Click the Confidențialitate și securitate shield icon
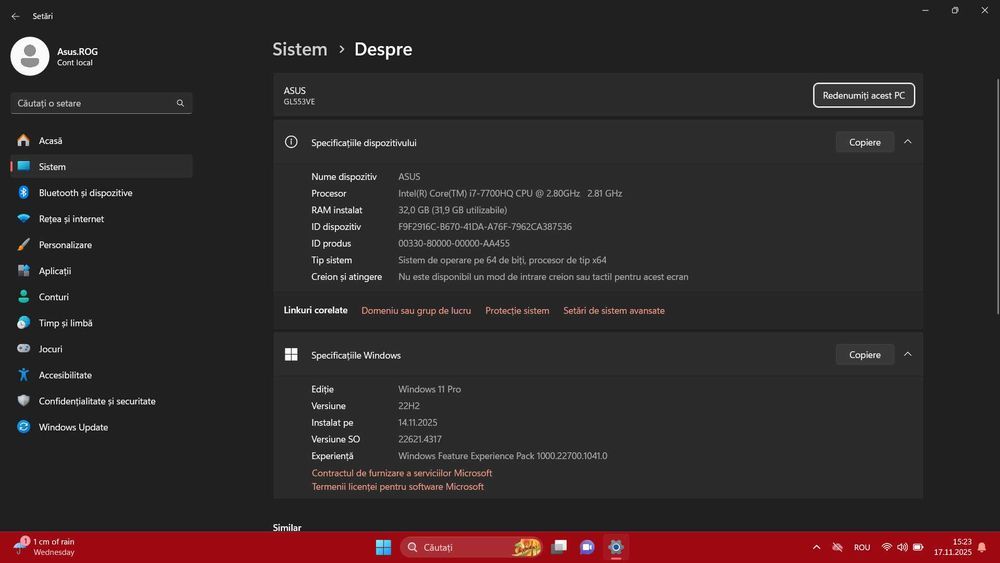Image resolution: width=1000 pixels, height=563 pixels. click(24, 400)
